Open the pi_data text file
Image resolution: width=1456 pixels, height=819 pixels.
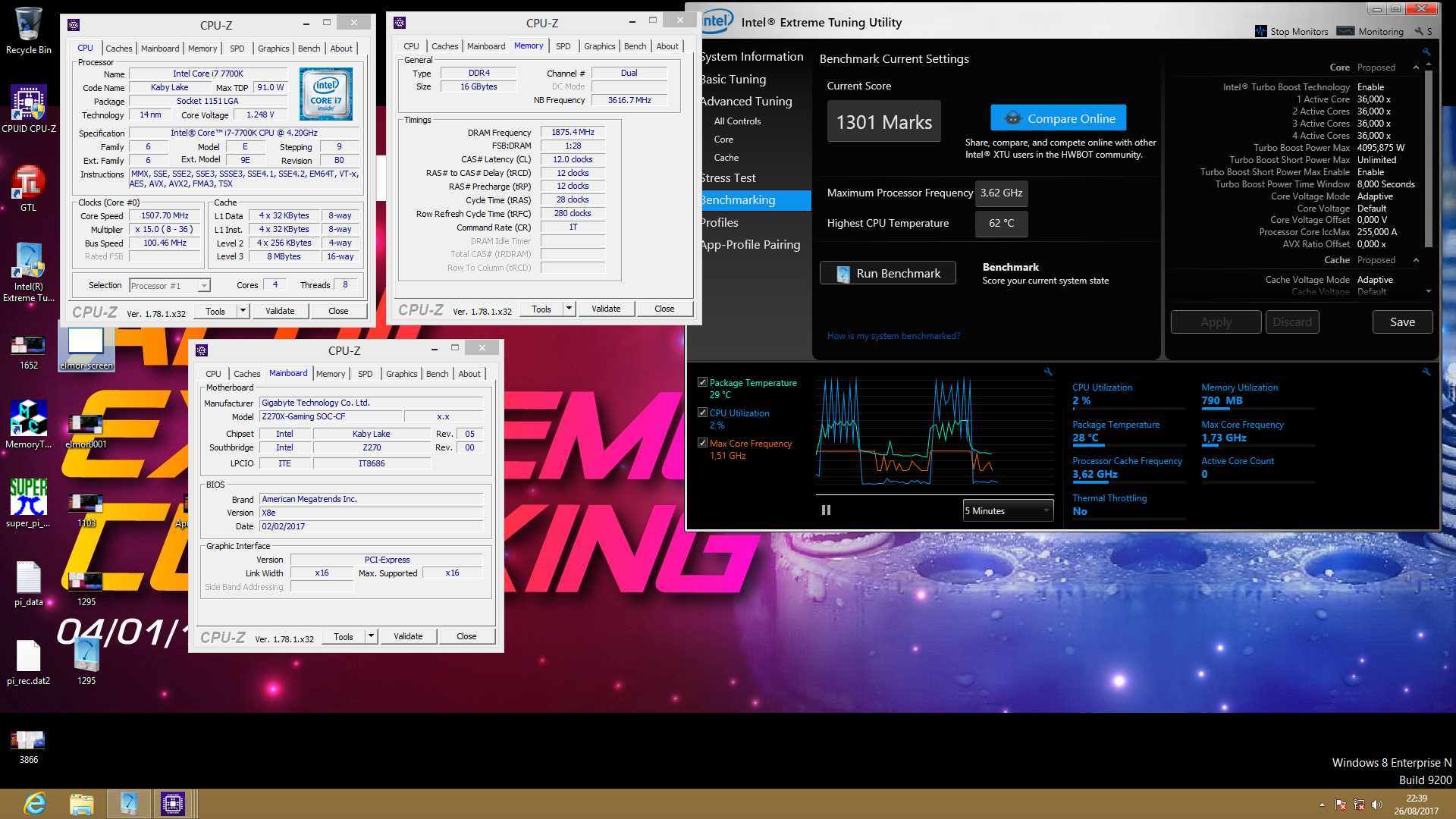coord(28,584)
